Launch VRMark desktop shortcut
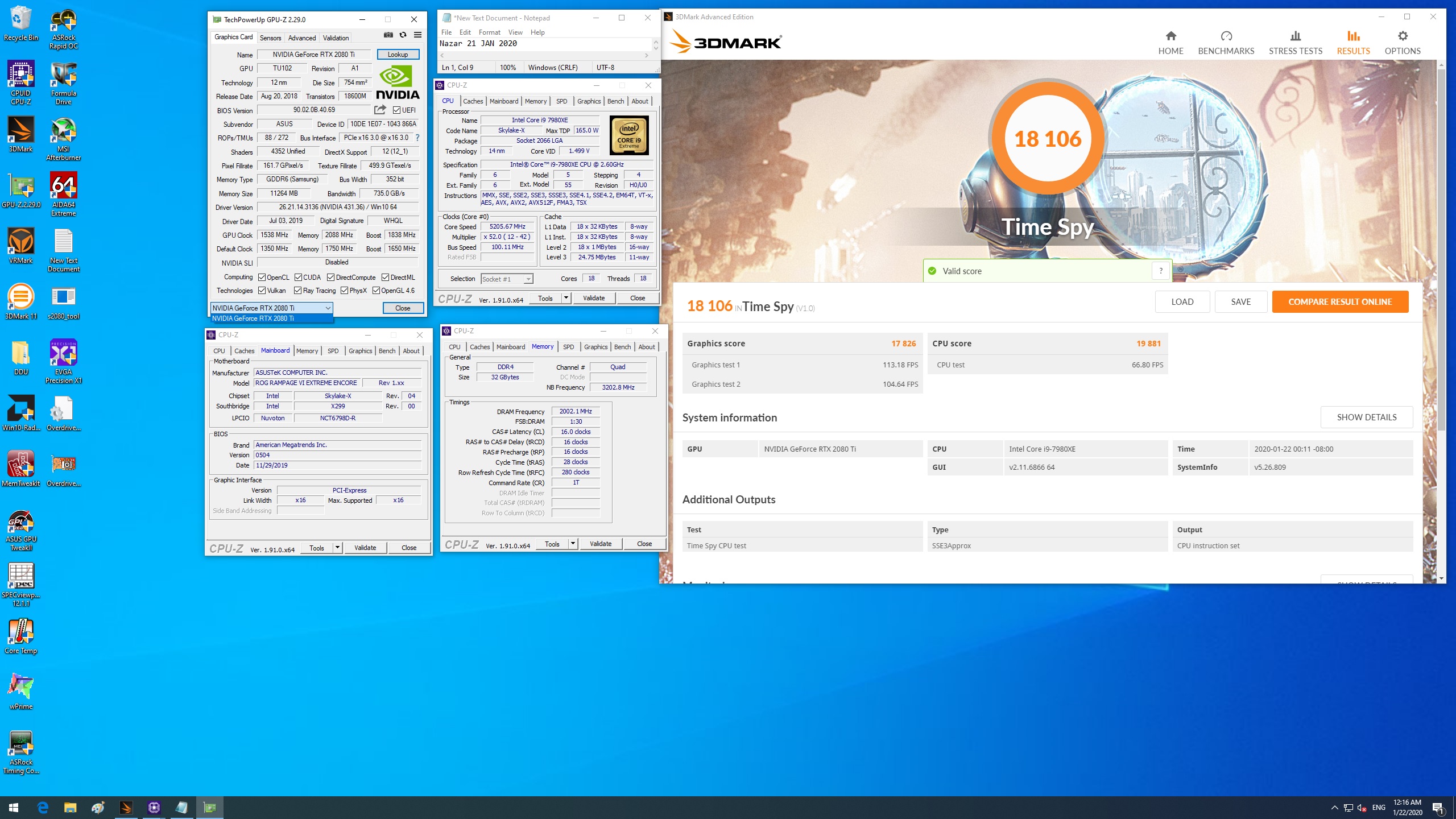1456x819 pixels. click(21, 246)
